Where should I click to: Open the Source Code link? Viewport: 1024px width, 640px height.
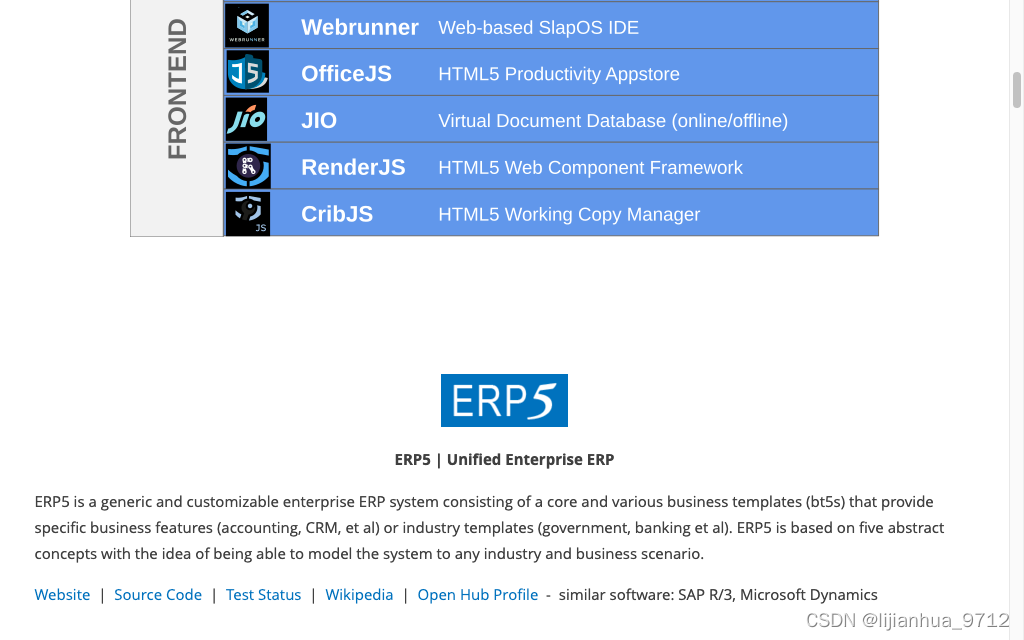point(158,594)
